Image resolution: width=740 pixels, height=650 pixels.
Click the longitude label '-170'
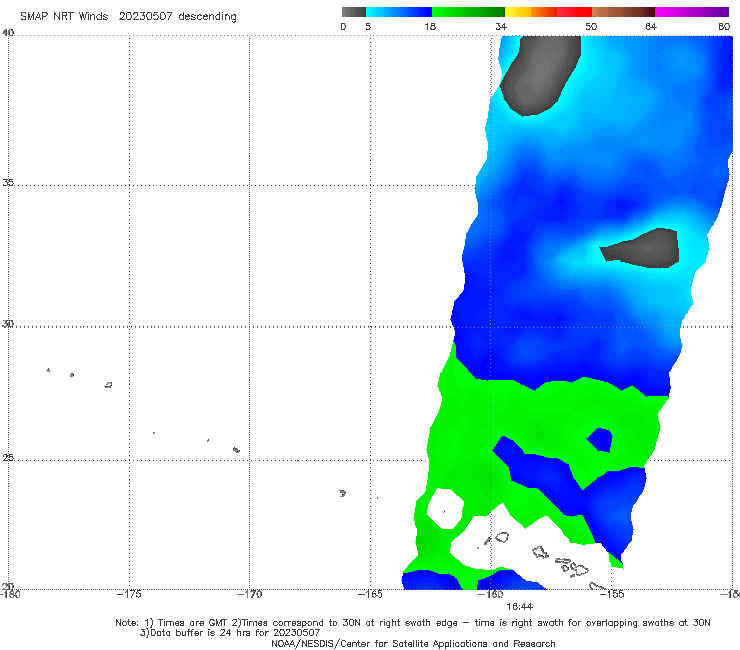pos(250,594)
